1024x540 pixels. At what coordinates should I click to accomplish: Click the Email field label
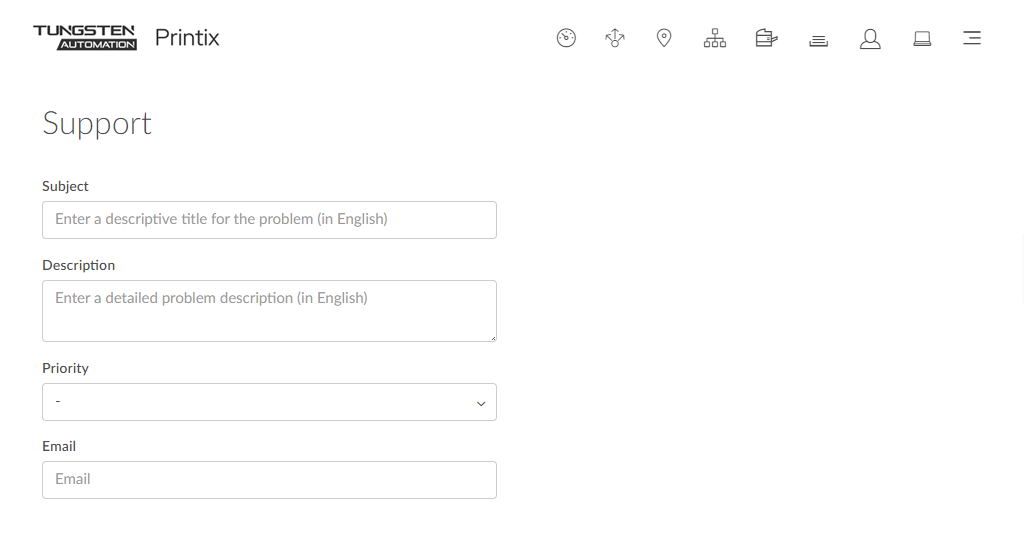pyautogui.click(x=59, y=446)
